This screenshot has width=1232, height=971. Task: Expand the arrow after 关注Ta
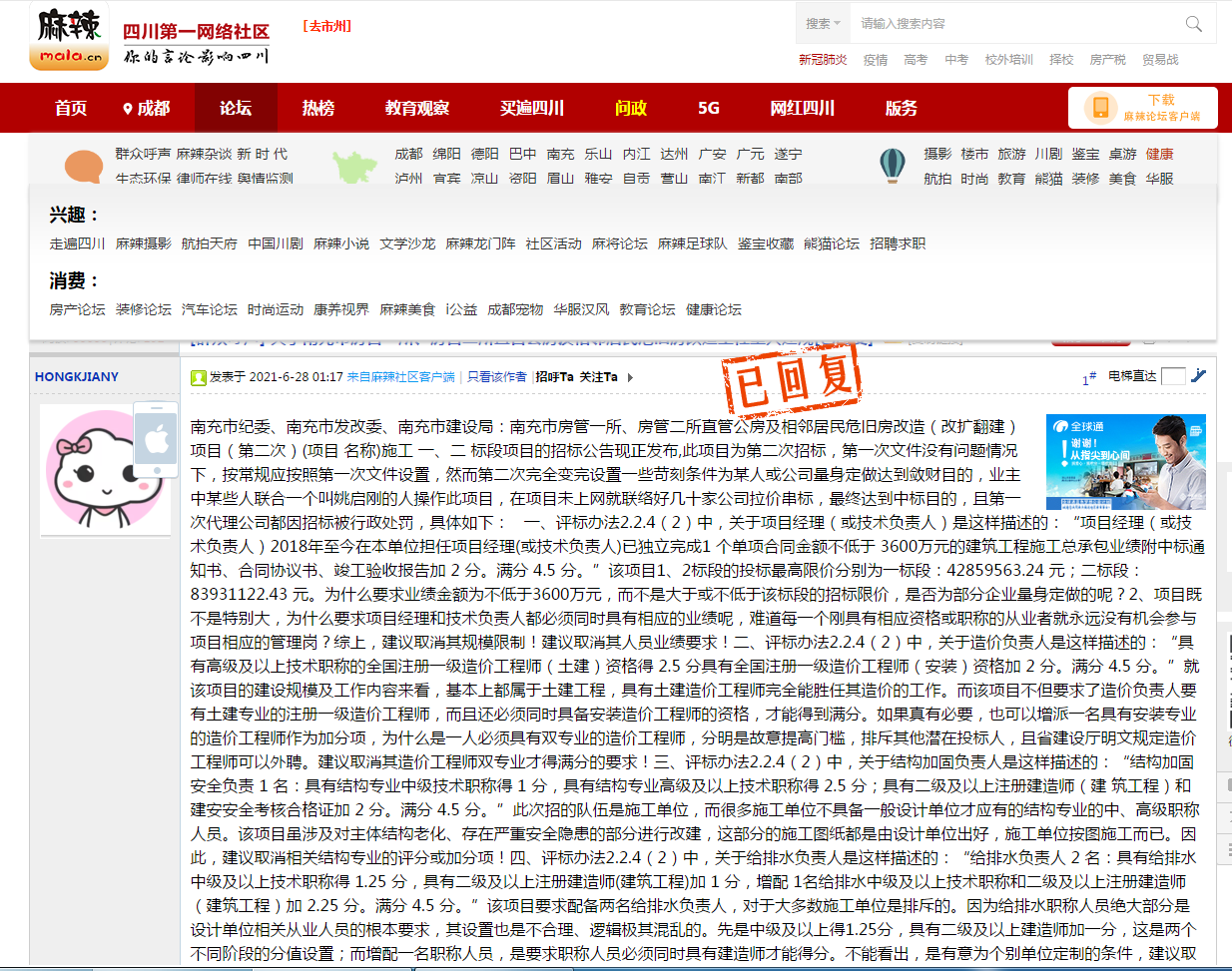pyautogui.click(x=630, y=377)
